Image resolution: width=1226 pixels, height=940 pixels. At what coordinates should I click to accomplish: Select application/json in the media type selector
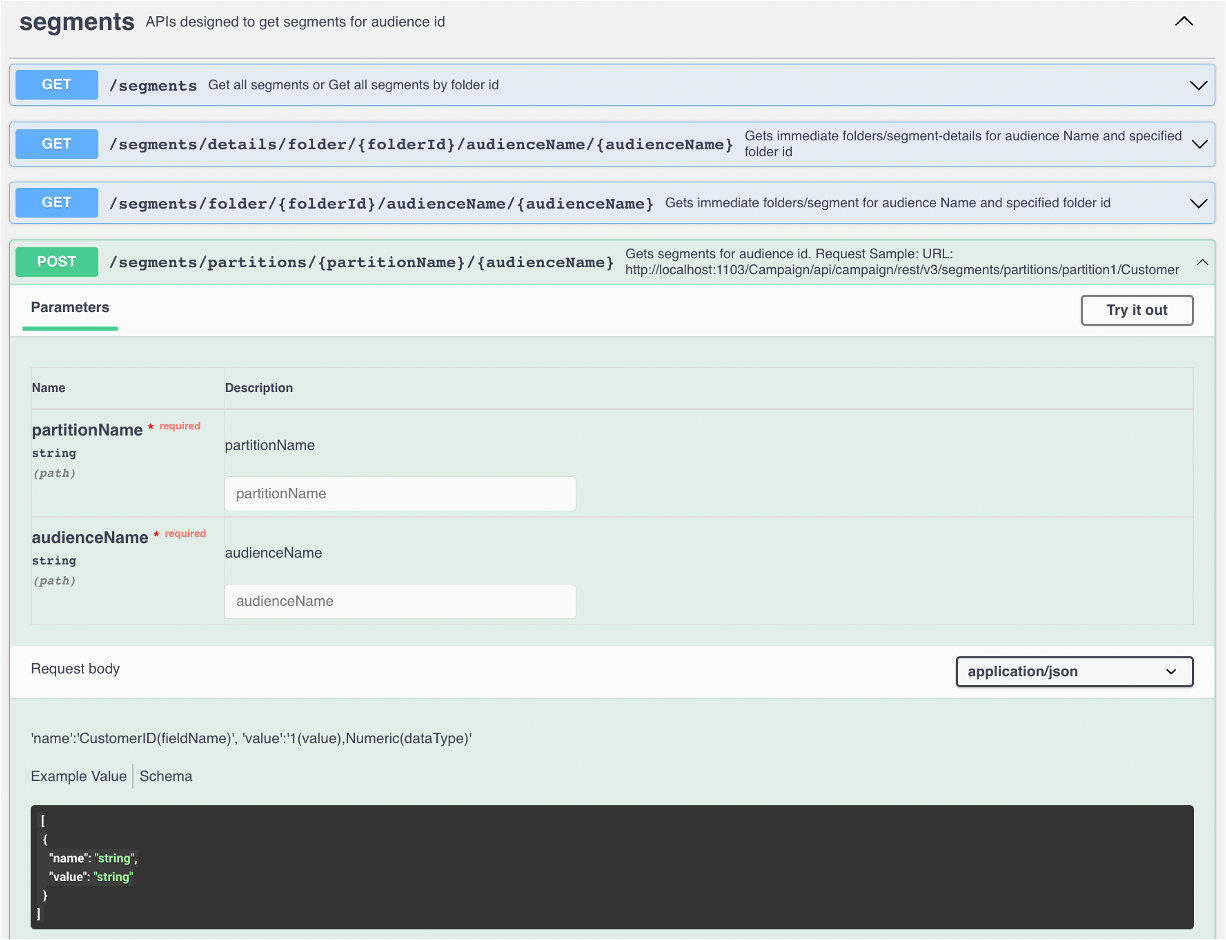click(1074, 671)
